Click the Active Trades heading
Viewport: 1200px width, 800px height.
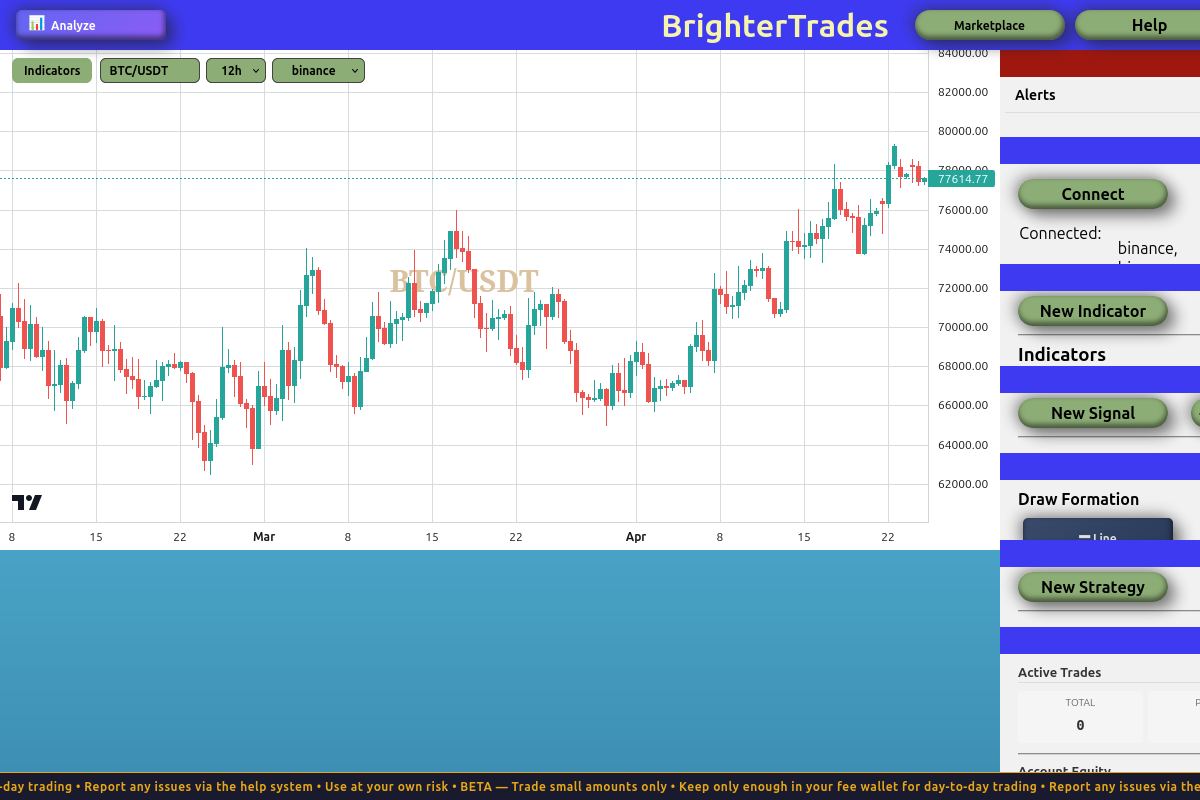(x=1059, y=672)
